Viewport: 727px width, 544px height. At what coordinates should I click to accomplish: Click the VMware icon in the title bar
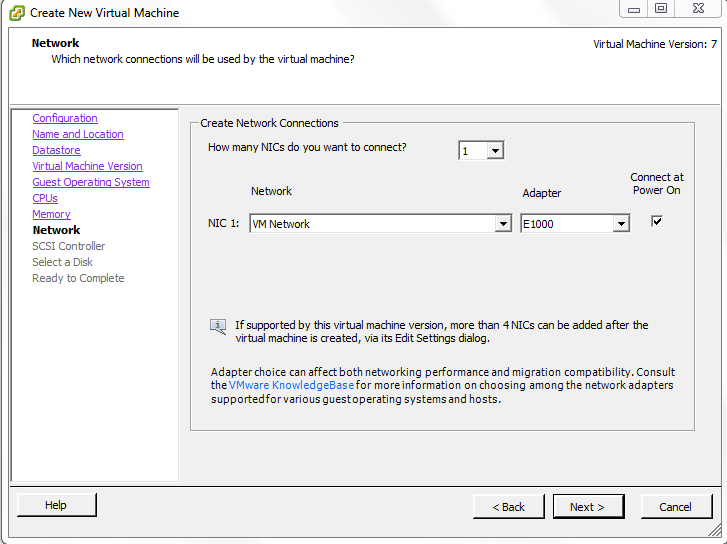(x=14, y=12)
